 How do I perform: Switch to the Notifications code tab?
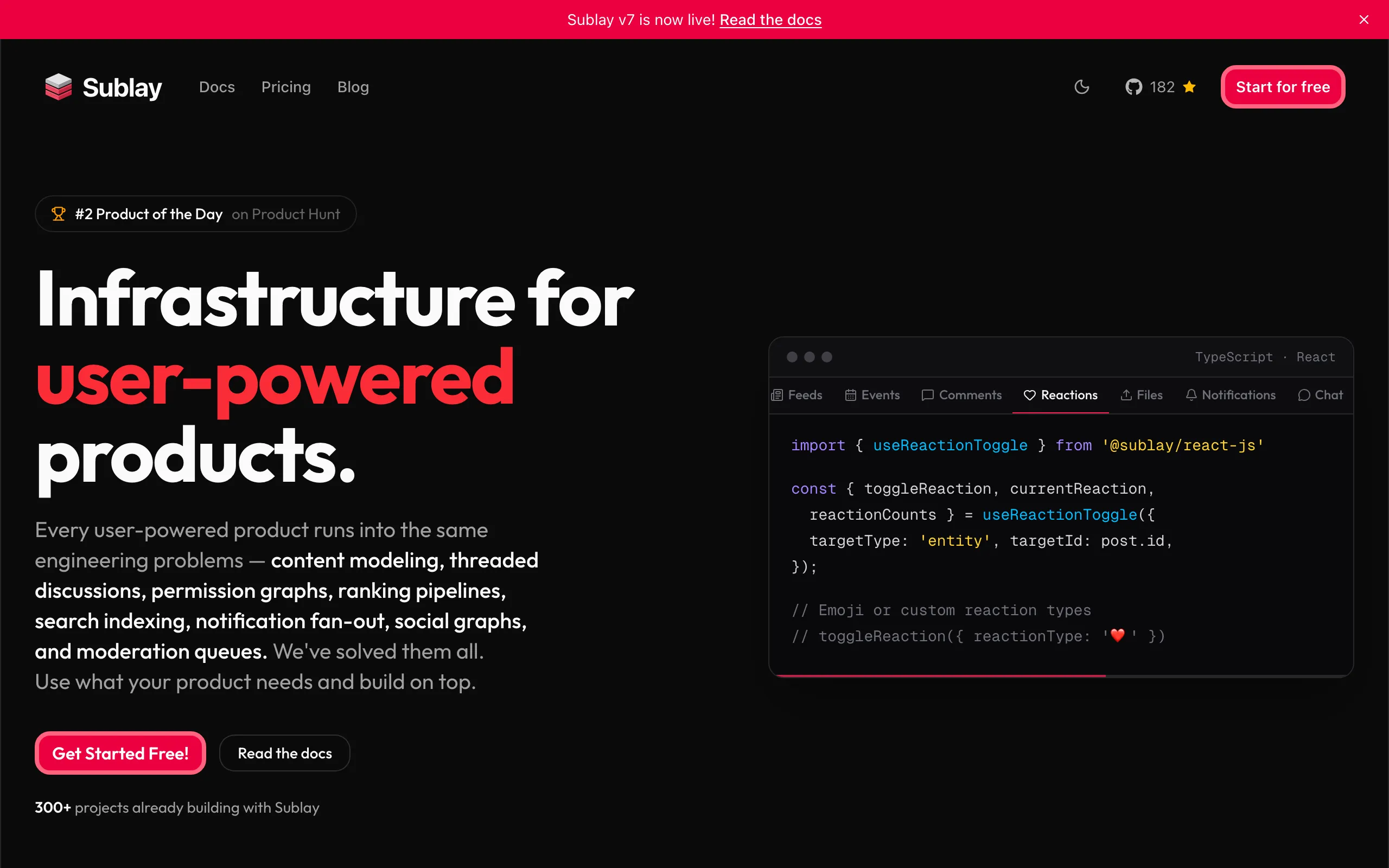click(1231, 395)
